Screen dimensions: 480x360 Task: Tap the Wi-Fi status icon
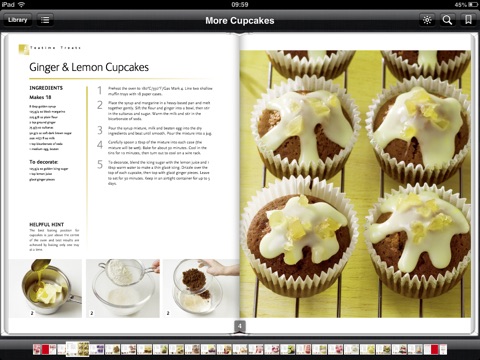pyautogui.click(x=22, y=4)
